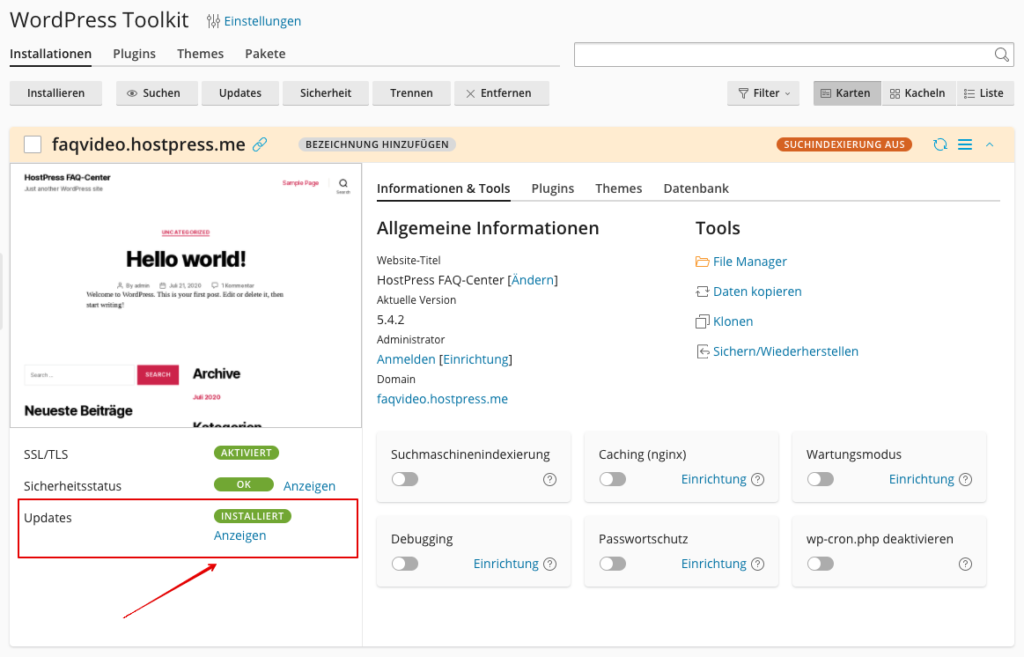The image size is (1024, 657).
Task: Click the Installieren button
Action: pyautogui.click(x=56, y=93)
